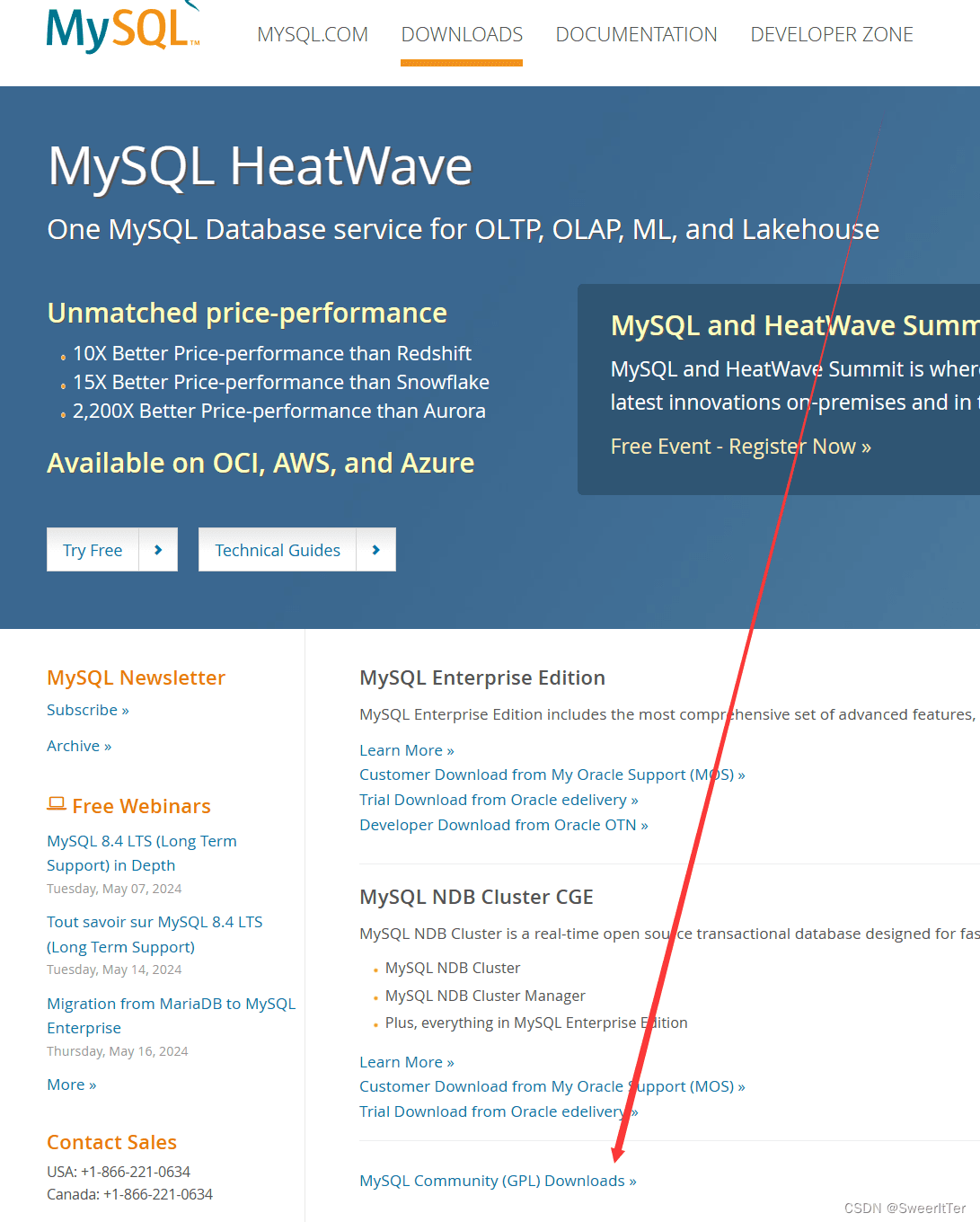The image size is (980, 1222).
Task: Click '2,200X Better Price-performance than Aurora' bullet
Action: tap(279, 411)
